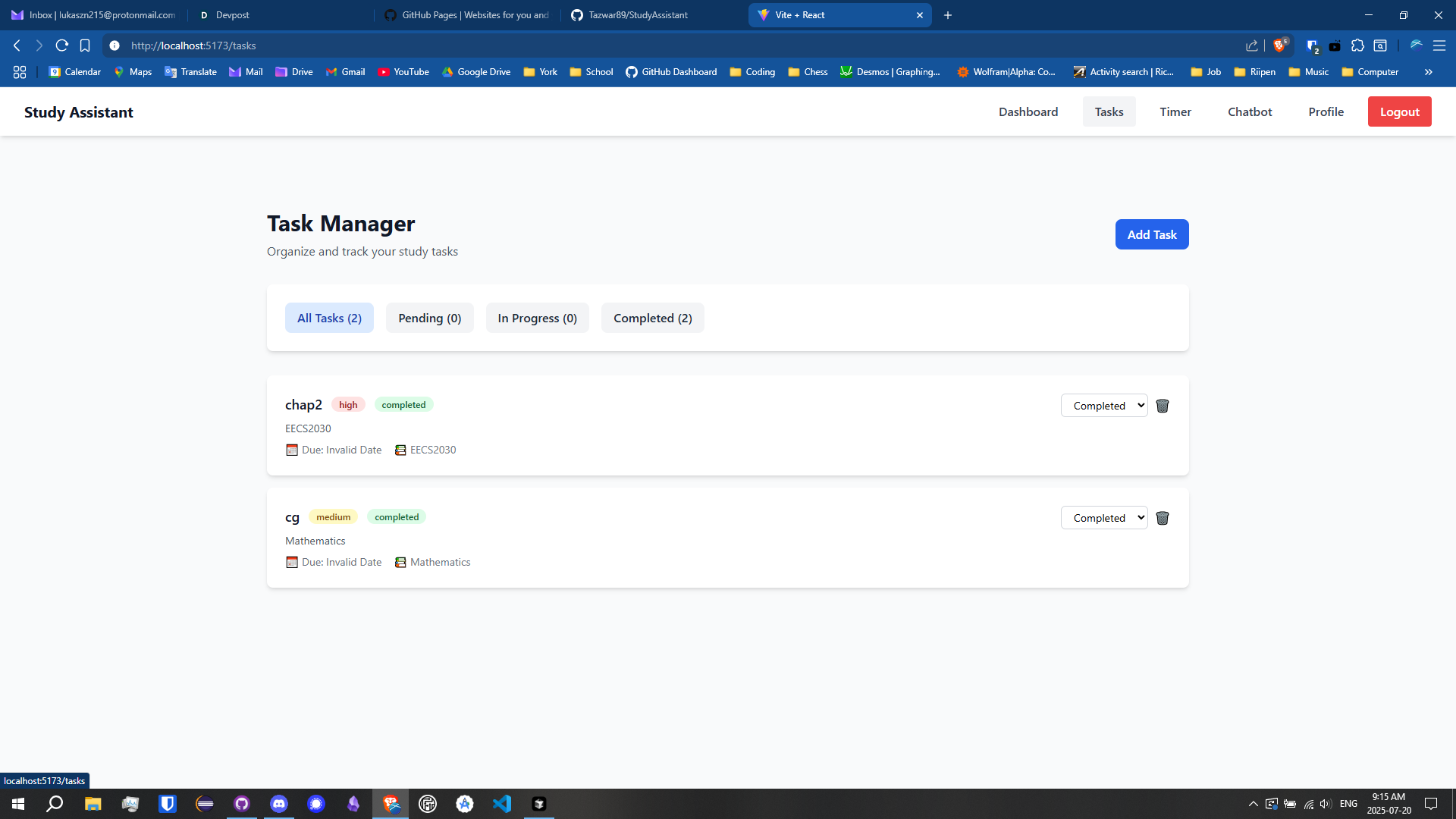Filter by In Progress (0) tasks
This screenshot has width=1456, height=819.
(x=537, y=318)
